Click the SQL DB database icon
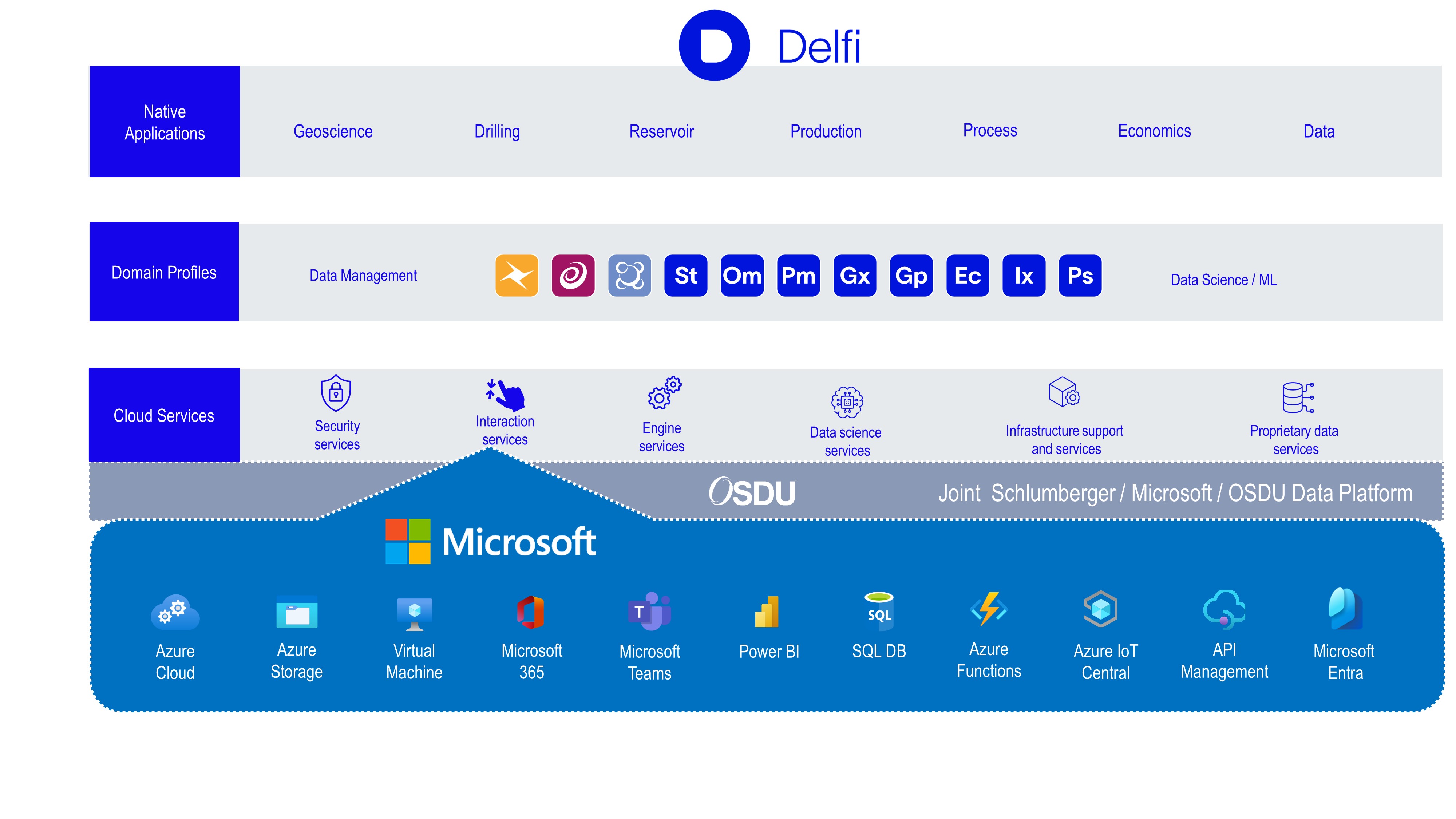 879,612
